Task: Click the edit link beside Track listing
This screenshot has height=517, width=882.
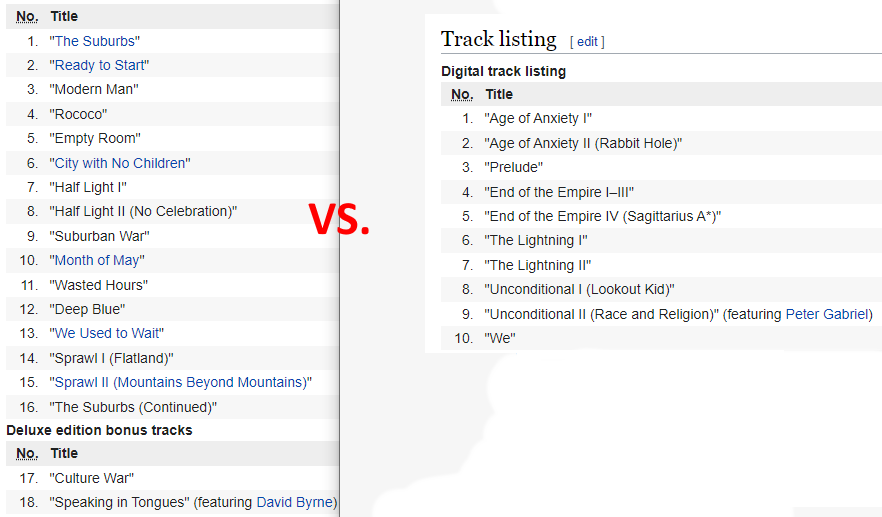Action: coord(587,42)
